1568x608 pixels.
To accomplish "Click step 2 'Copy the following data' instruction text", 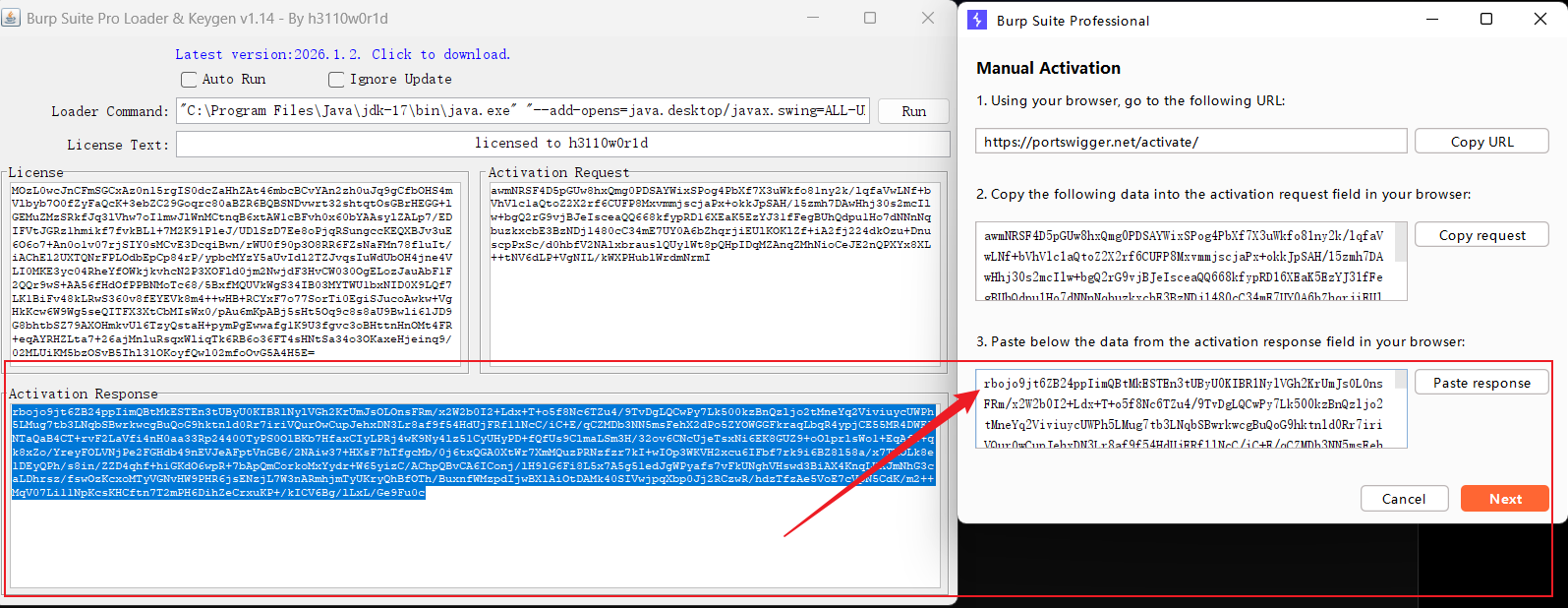I will pyautogui.click(x=1224, y=194).
